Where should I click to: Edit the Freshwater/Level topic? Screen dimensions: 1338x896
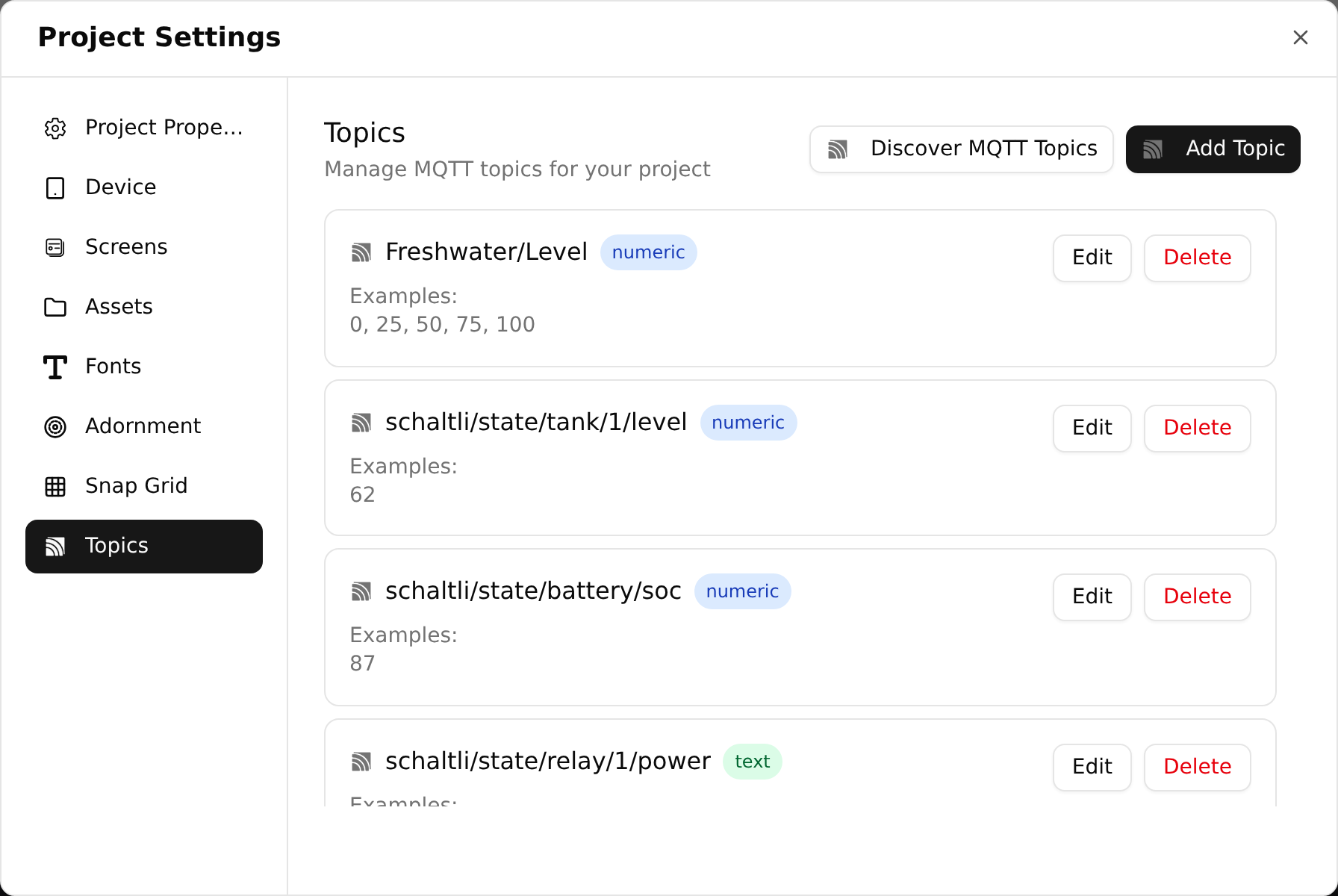tap(1092, 258)
